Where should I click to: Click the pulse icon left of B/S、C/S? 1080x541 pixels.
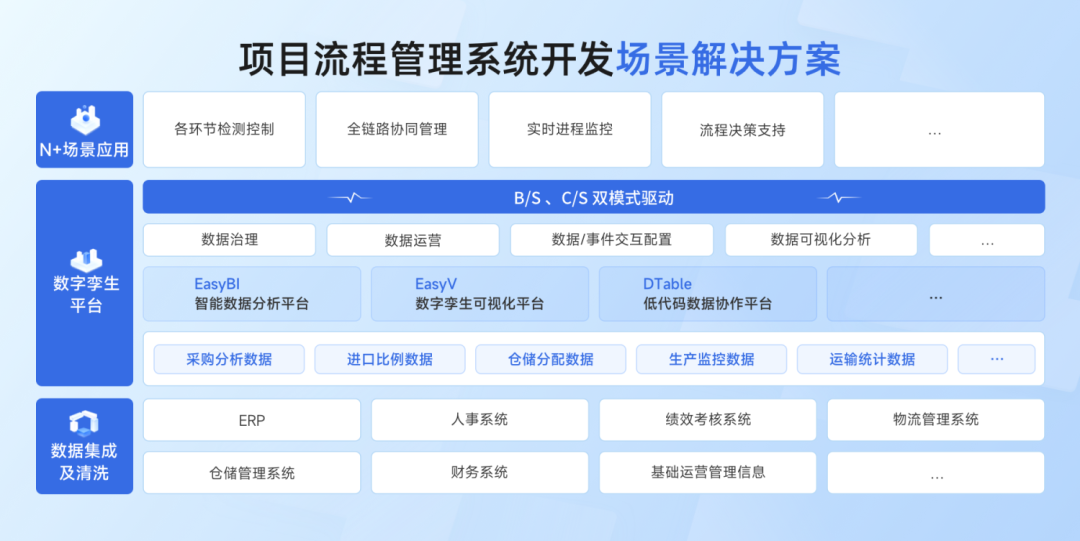(351, 198)
